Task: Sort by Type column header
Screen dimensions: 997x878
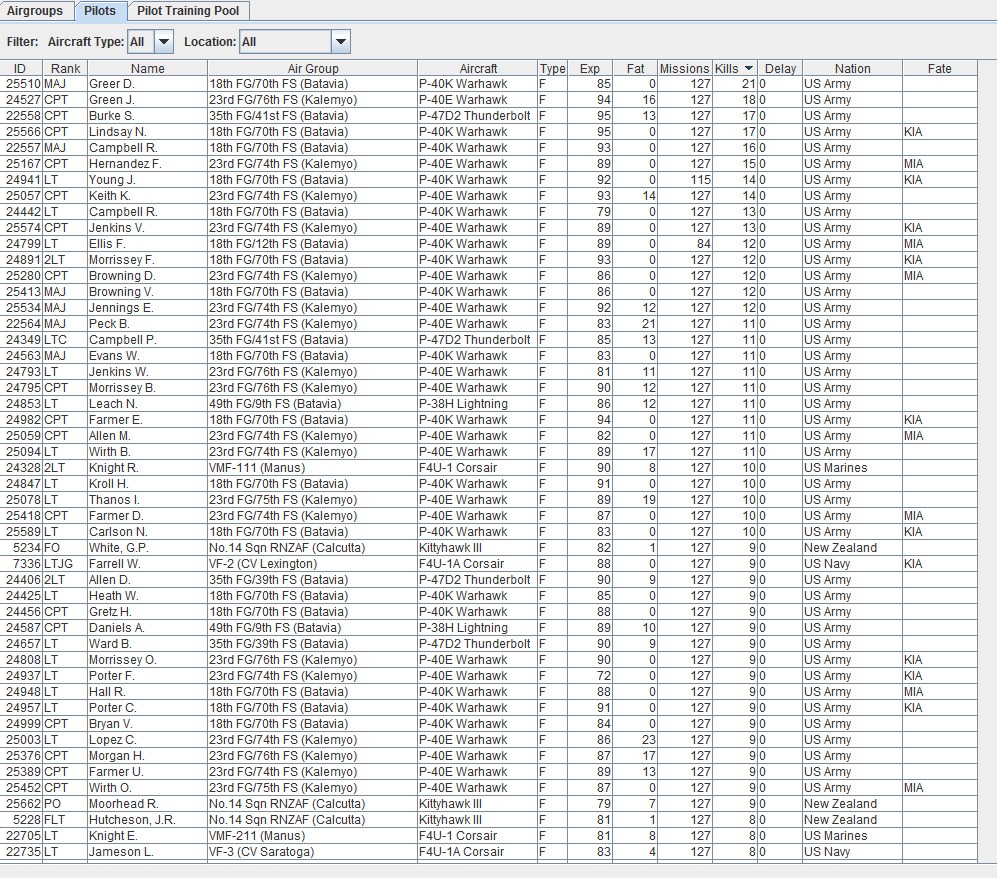Action: [x=553, y=69]
